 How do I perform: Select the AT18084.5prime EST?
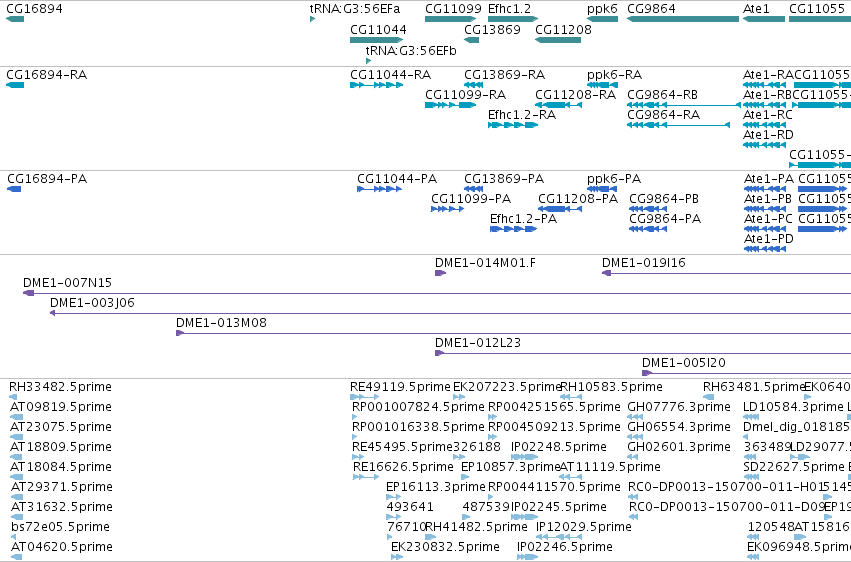pos(17,477)
